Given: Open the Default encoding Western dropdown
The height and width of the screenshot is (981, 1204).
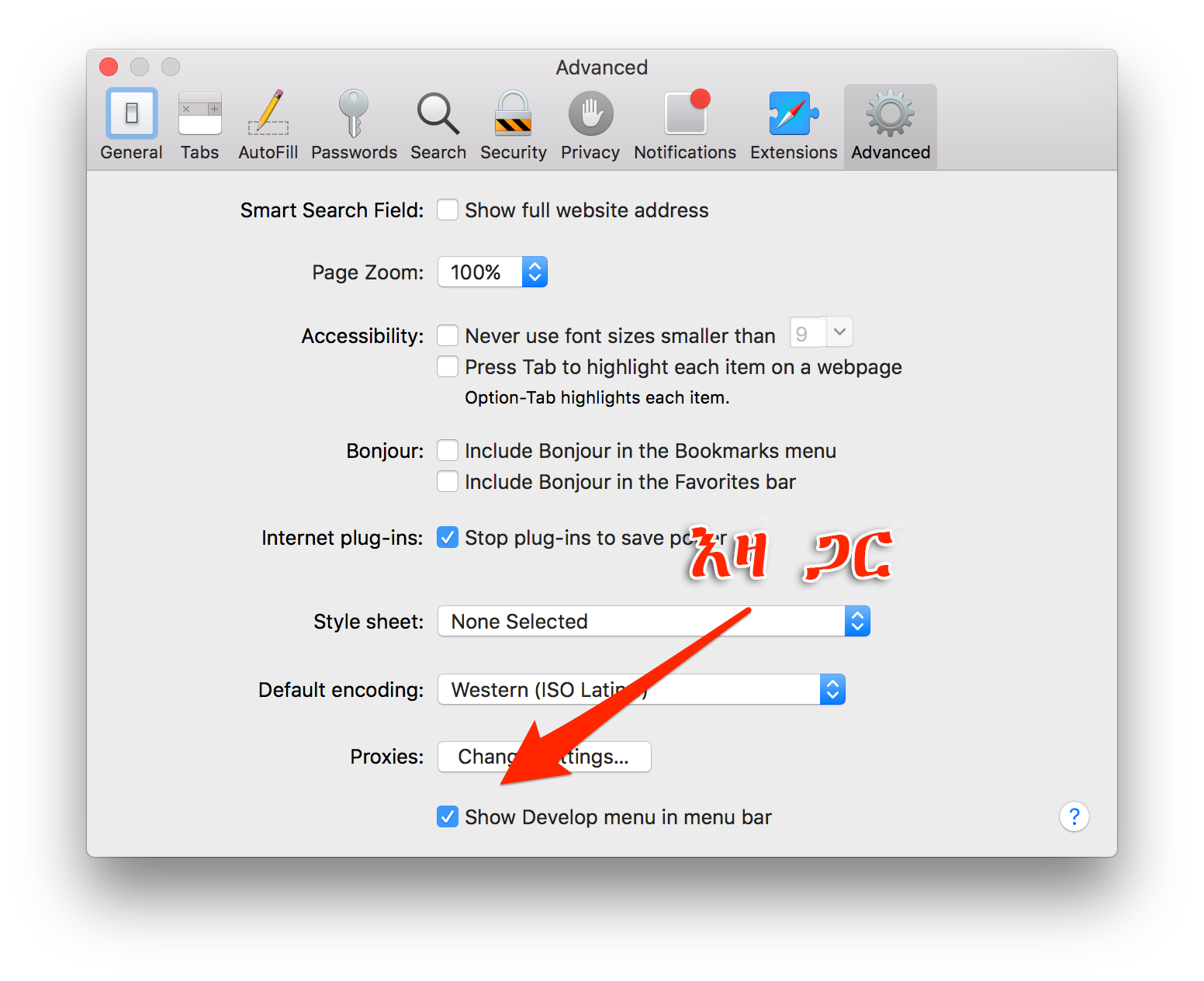Looking at the screenshot, I should (x=642, y=689).
